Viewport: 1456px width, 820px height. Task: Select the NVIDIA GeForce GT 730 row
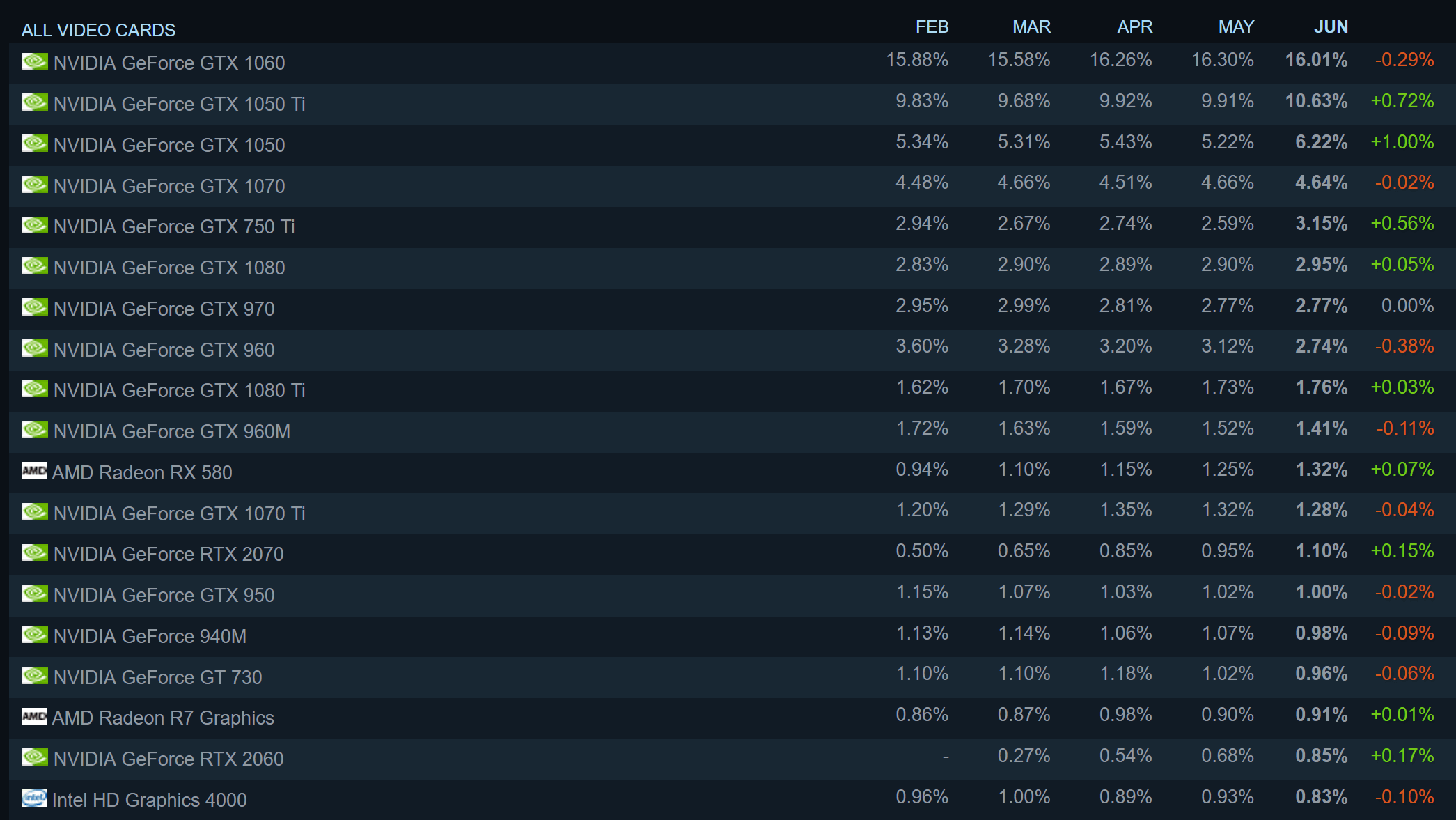tap(731, 677)
